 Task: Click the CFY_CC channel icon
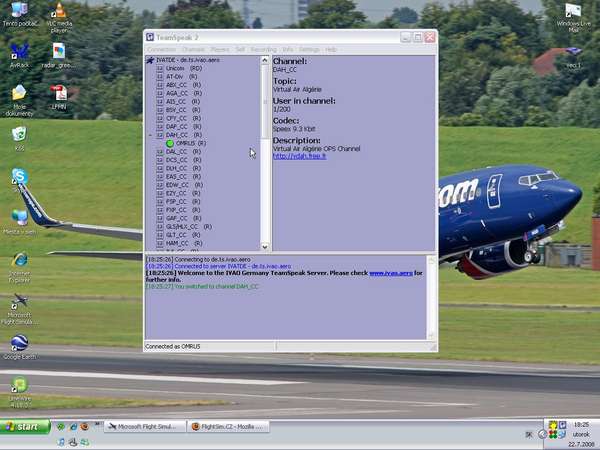160,119
